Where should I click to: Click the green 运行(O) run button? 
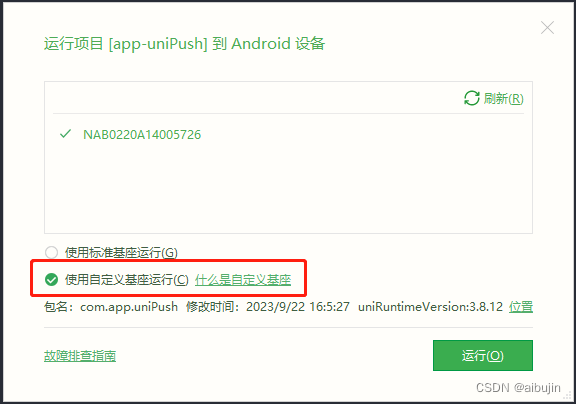coord(483,356)
